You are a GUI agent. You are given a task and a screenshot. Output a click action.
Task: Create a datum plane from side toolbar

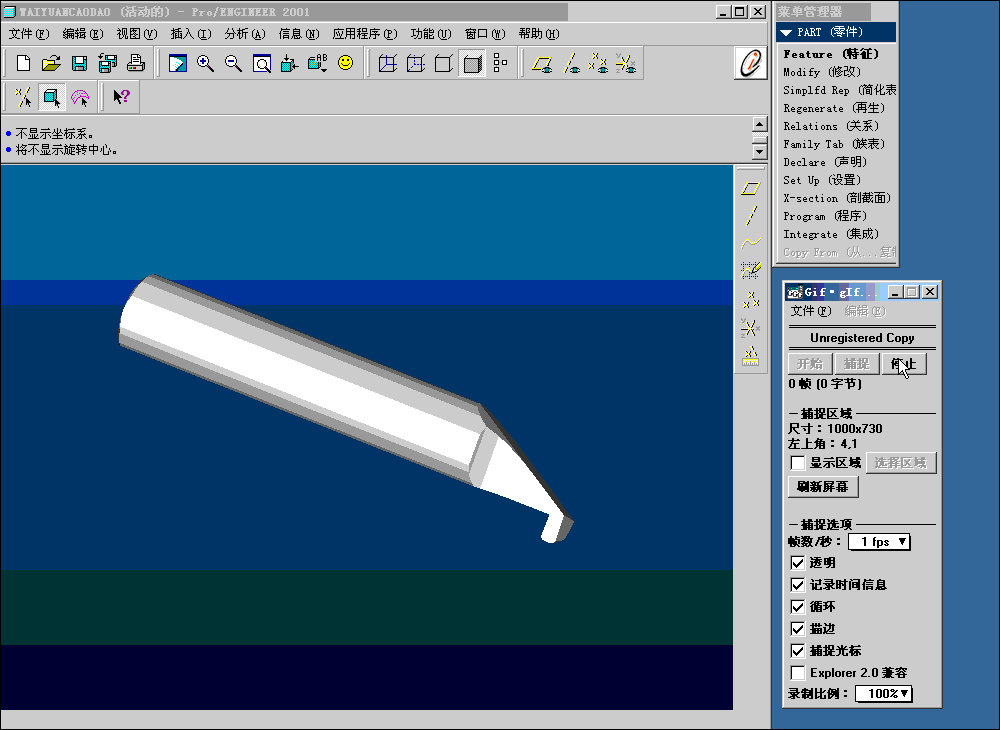pyautogui.click(x=751, y=188)
